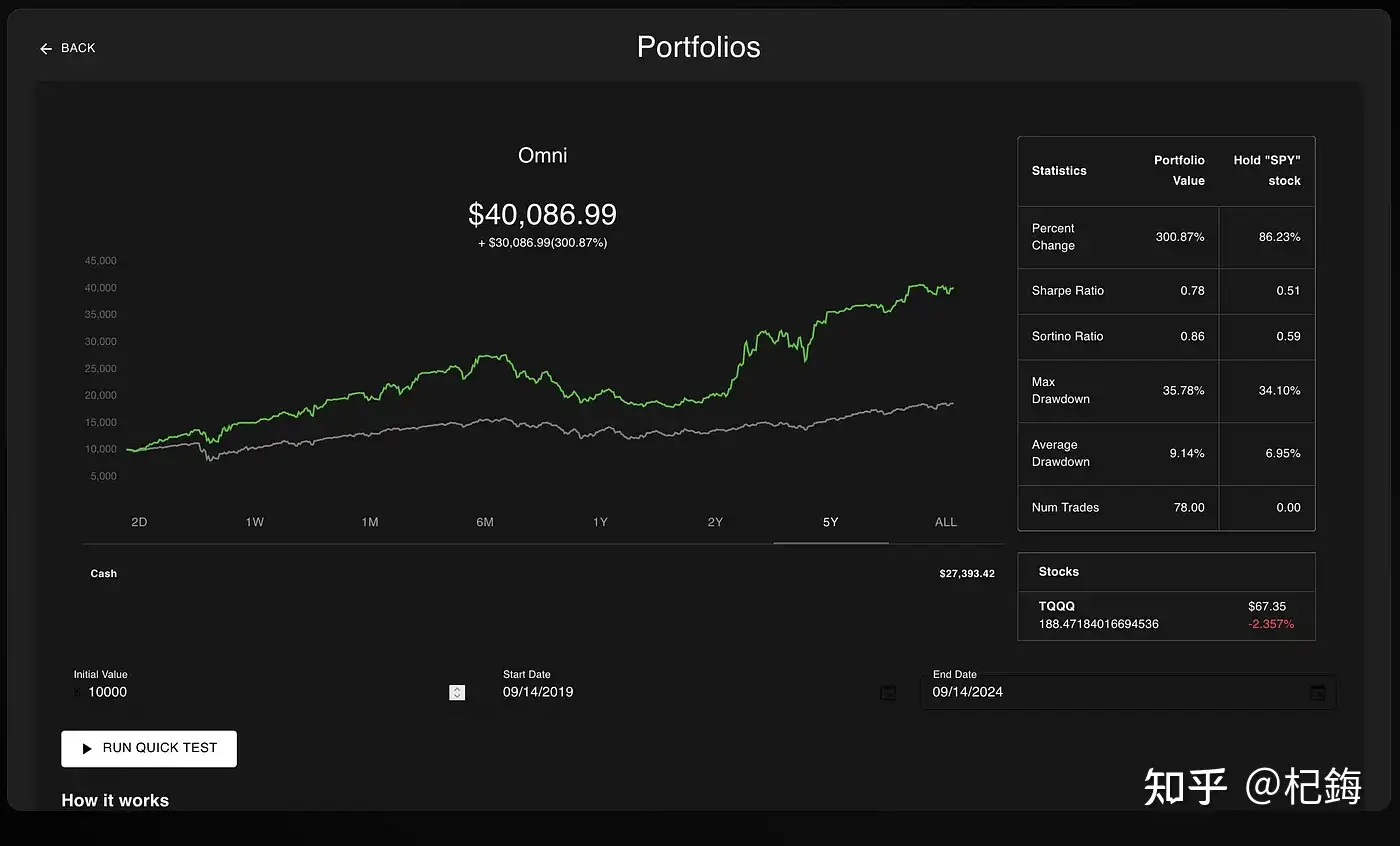The width and height of the screenshot is (1400, 846).
Task: Open the Start Date calendar picker icon
Action: click(x=887, y=693)
